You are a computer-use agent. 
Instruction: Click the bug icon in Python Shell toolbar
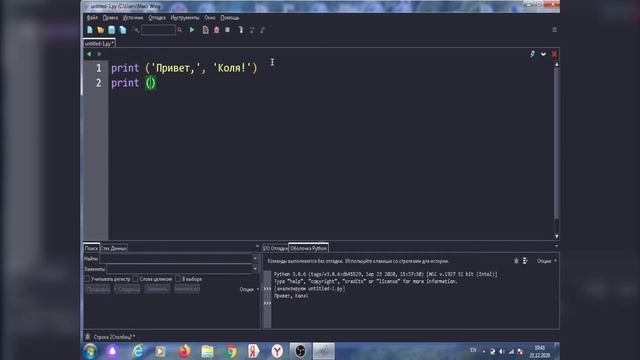pos(516,261)
